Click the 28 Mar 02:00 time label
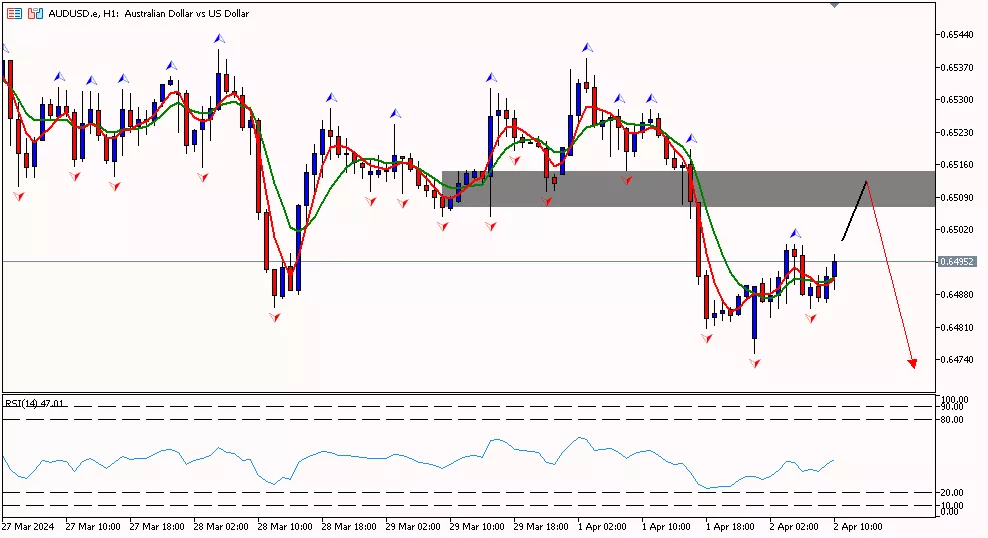 (x=221, y=527)
